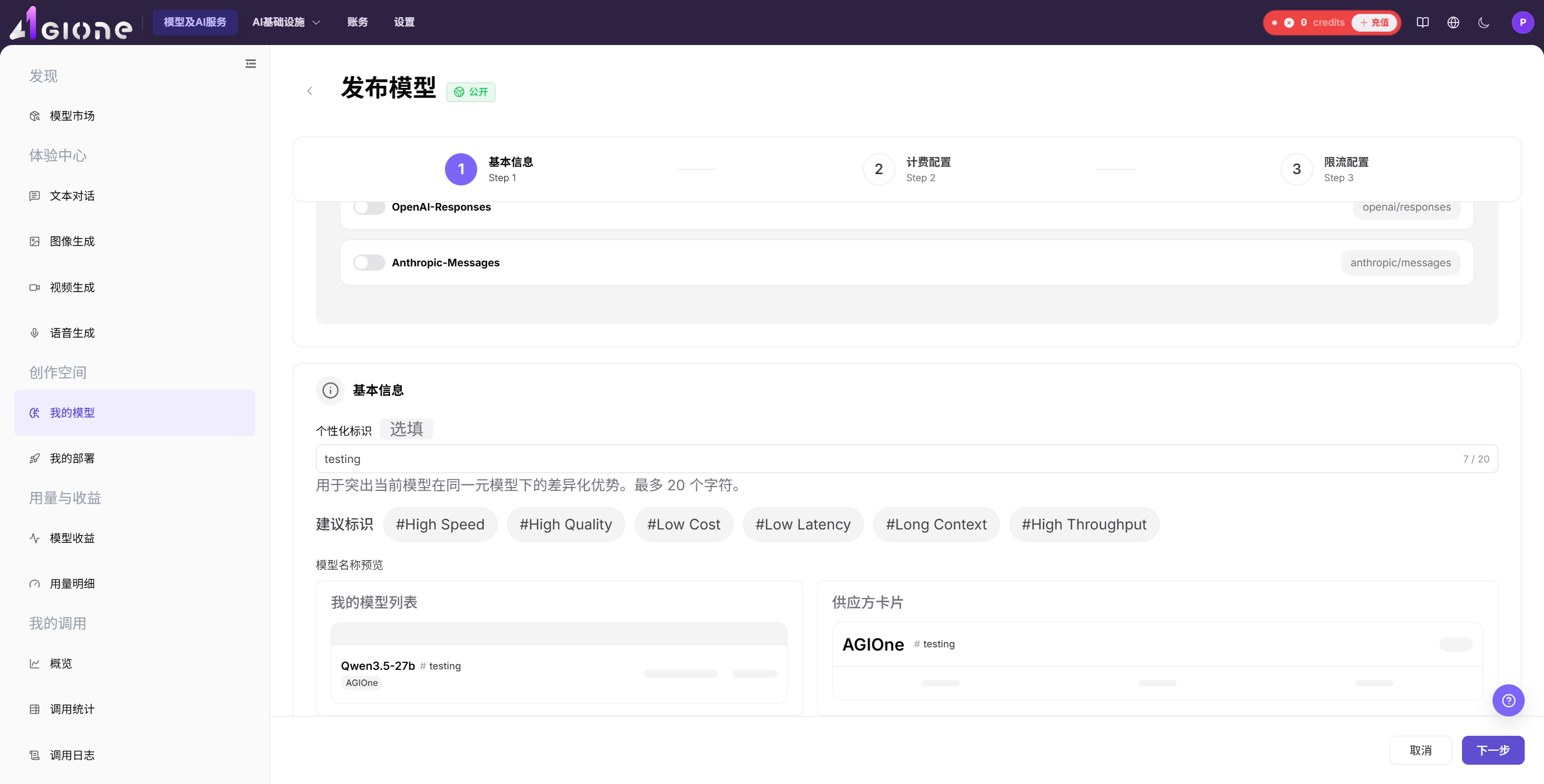1544x784 pixels.
Task: Toggle dark mode moon icon
Action: point(1483,22)
